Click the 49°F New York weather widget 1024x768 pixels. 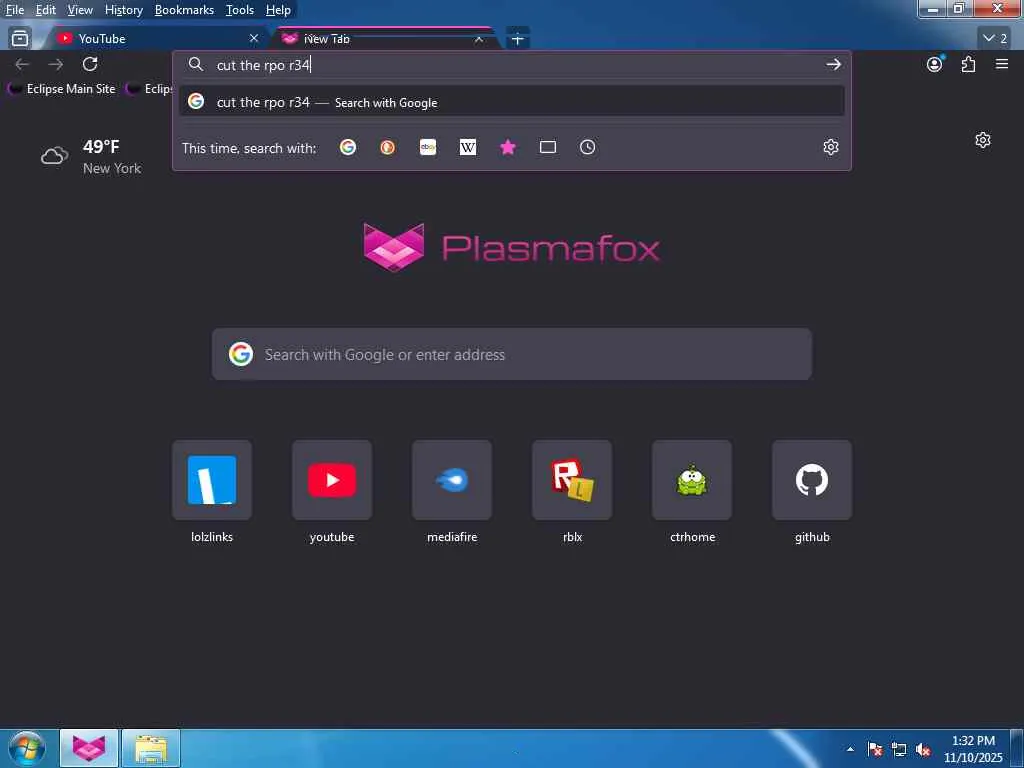[91, 157]
